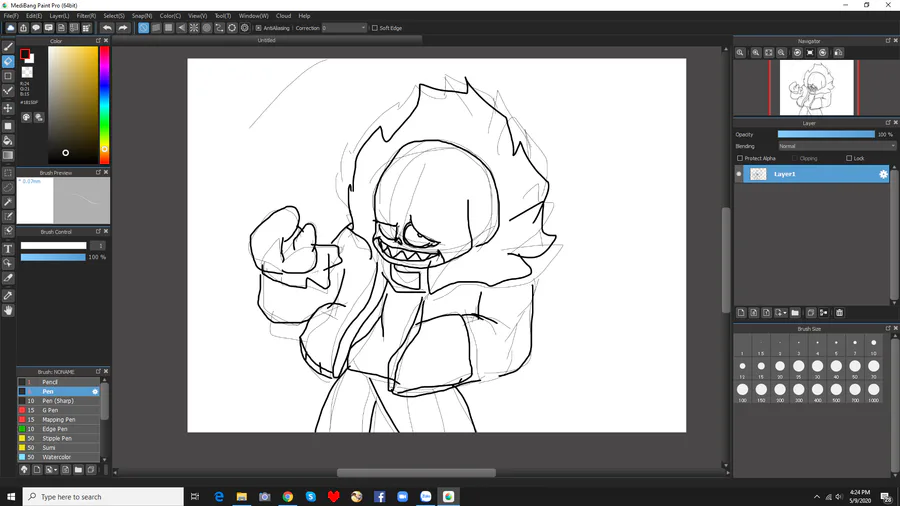Open the cloud icon in top toolbar
The image size is (900, 506).
click(x=10, y=28)
